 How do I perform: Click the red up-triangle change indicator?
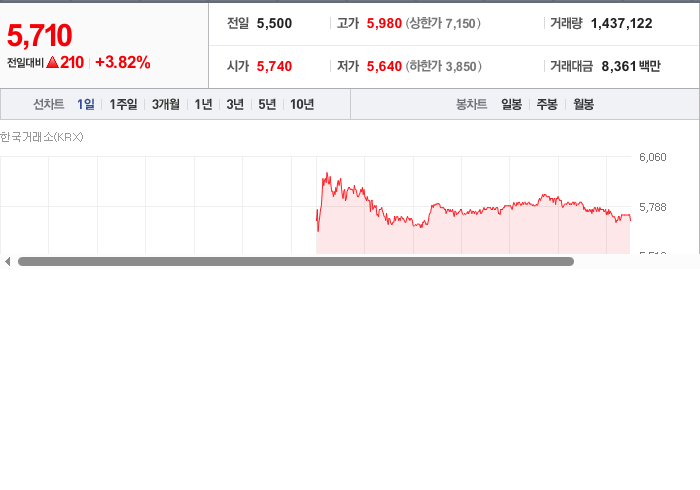click(x=52, y=62)
